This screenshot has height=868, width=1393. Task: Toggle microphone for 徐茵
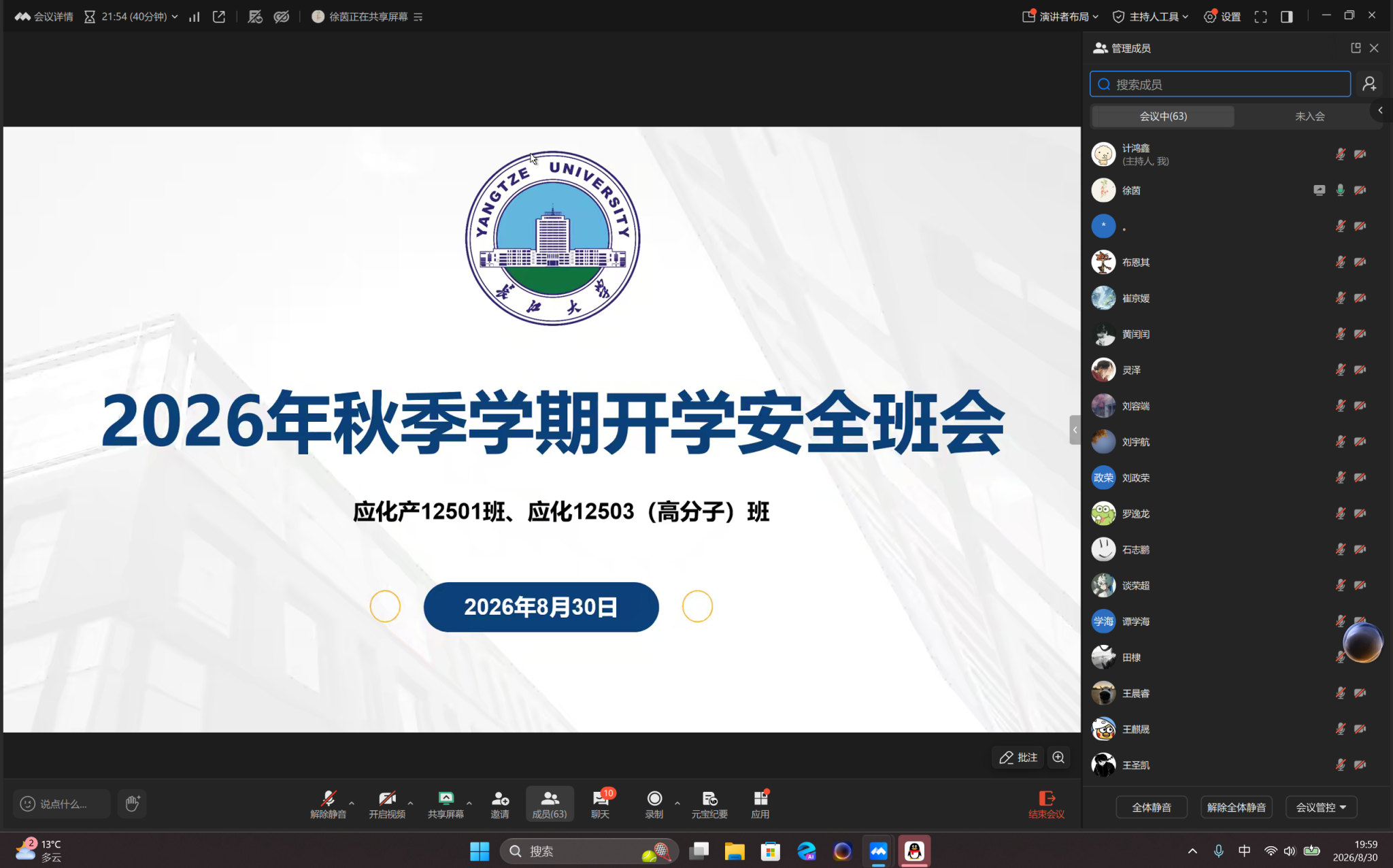click(x=1340, y=190)
